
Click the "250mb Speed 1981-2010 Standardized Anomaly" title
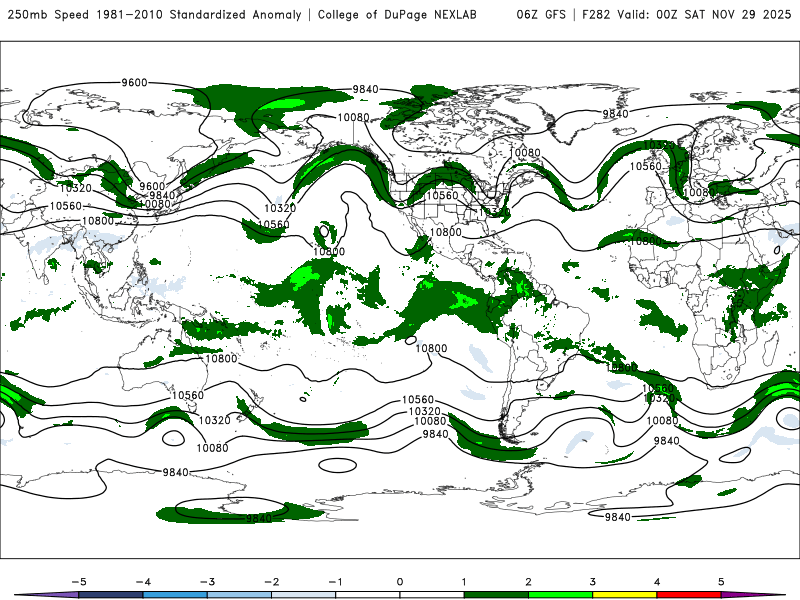point(155,14)
